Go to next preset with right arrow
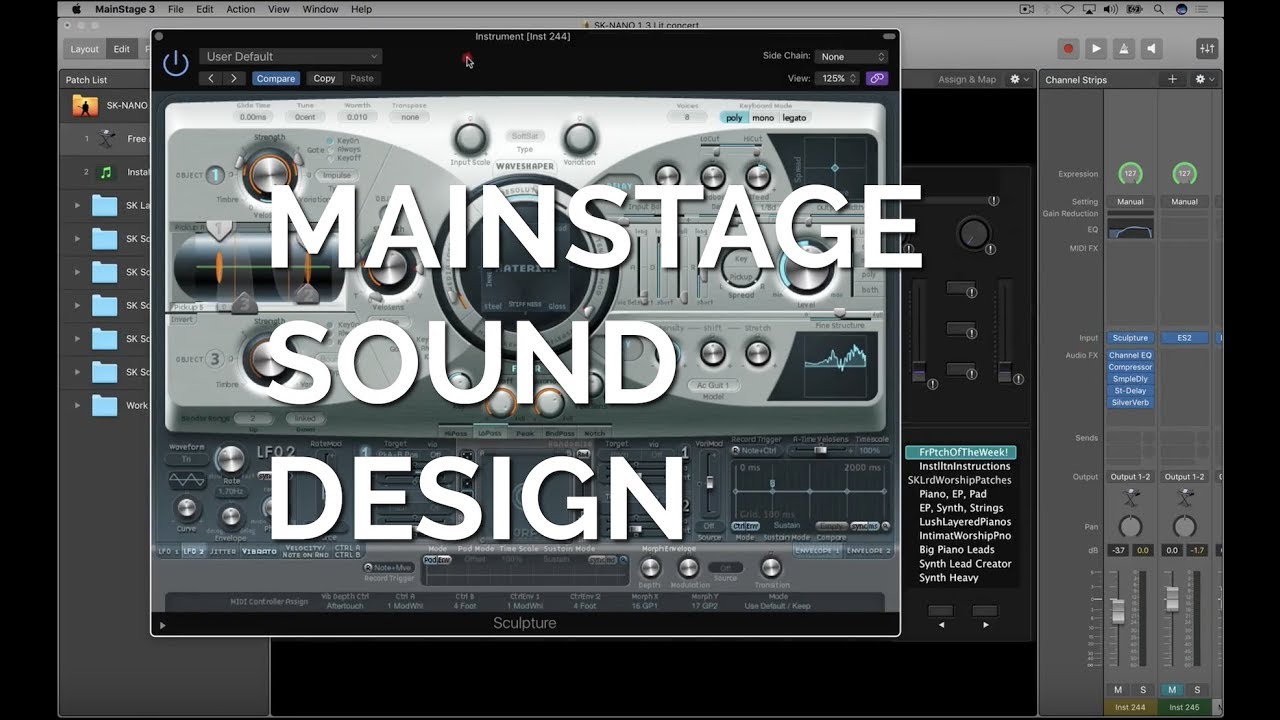The image size is (1280, 720). [234, 78]
